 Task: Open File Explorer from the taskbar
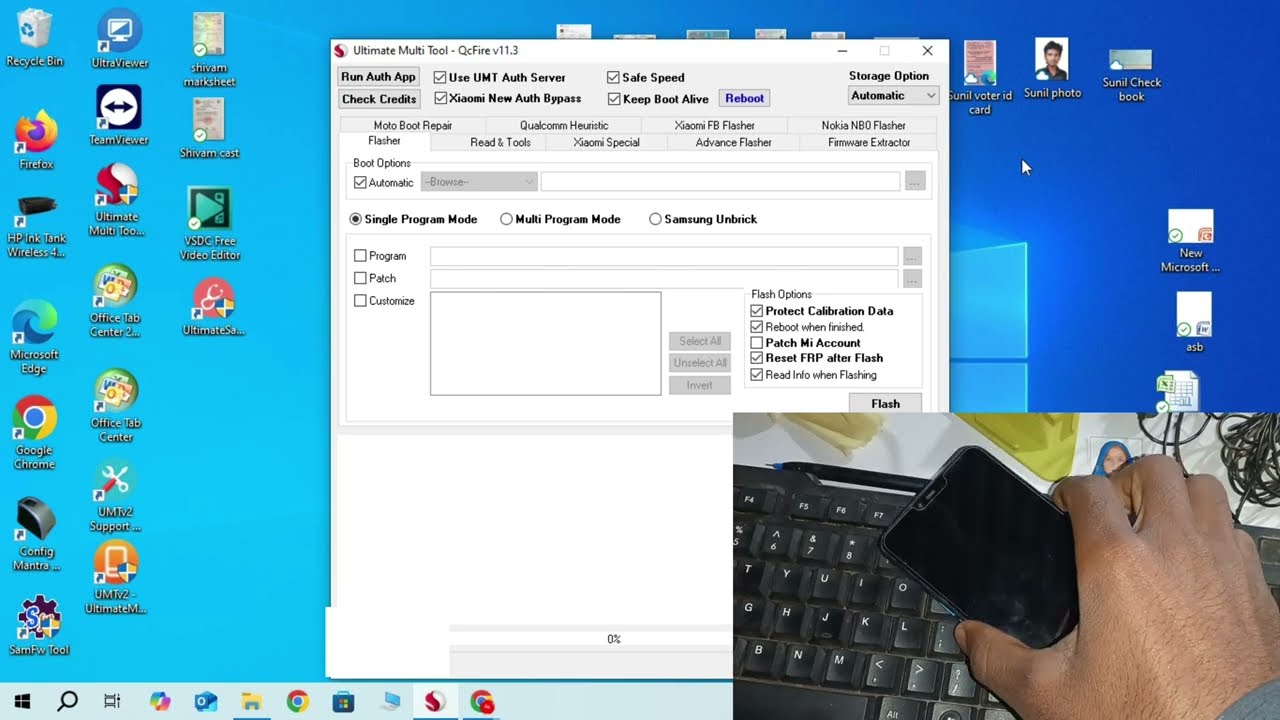tap(250, 701)
